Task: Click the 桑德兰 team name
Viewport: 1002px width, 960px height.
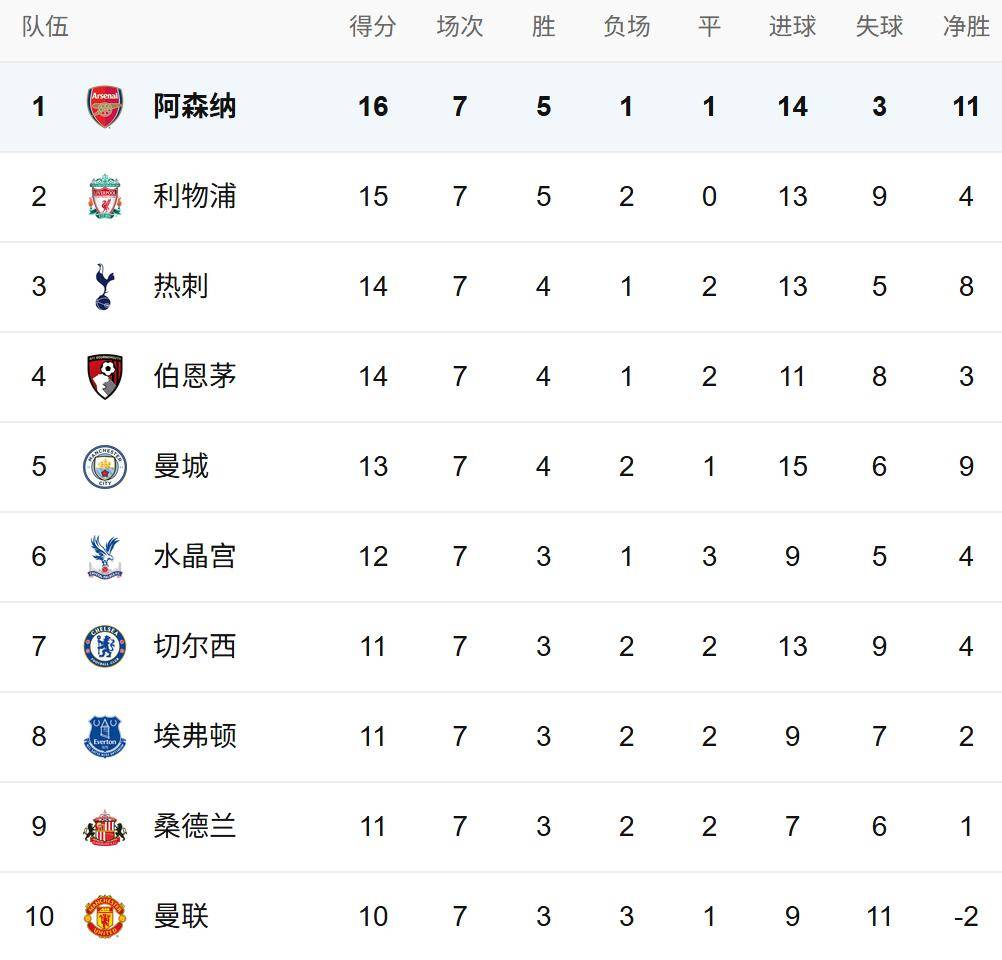Action: (194, 827)
